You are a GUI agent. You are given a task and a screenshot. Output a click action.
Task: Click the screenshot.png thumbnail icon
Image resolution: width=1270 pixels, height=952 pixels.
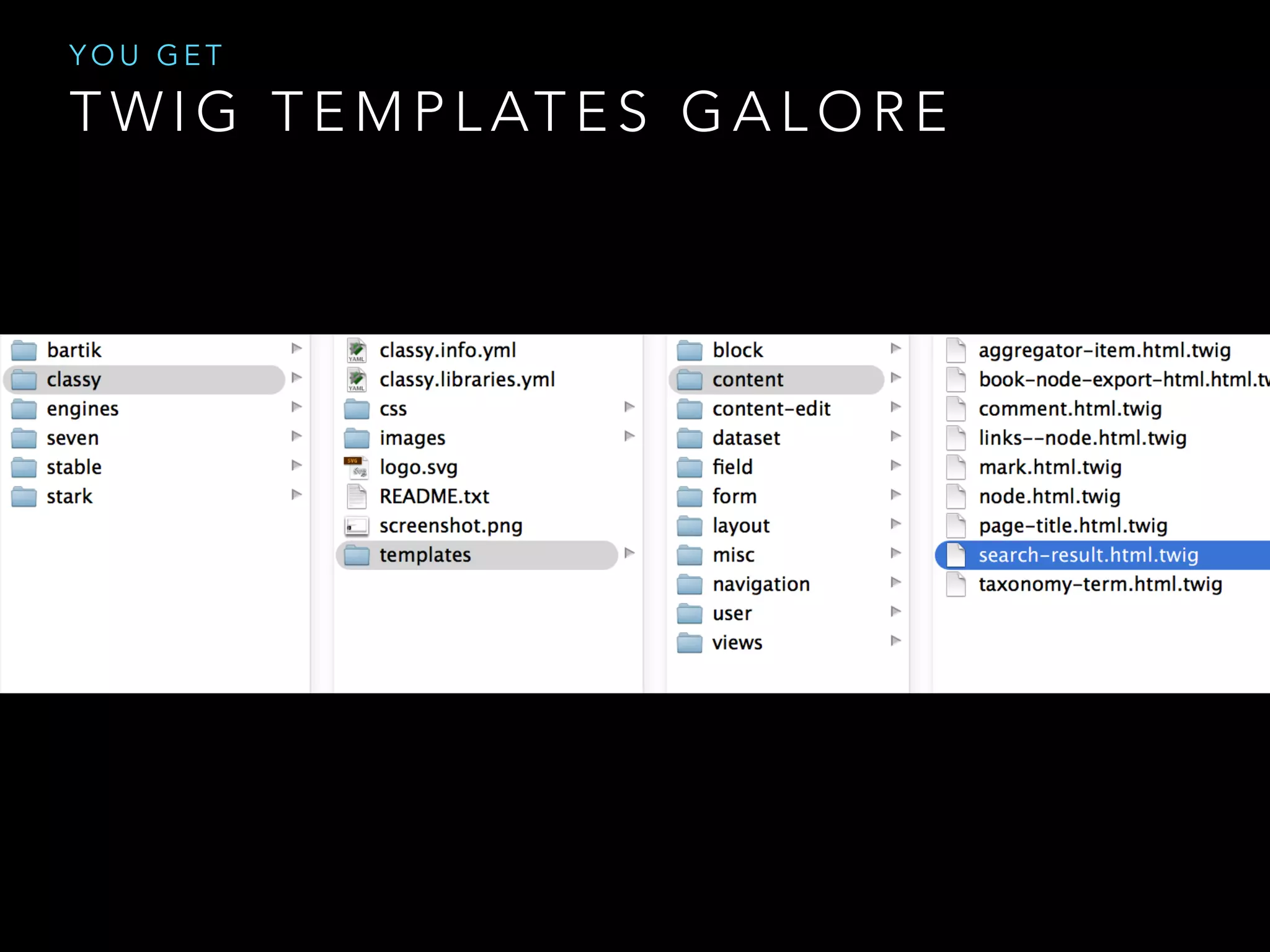pos(357,526)
